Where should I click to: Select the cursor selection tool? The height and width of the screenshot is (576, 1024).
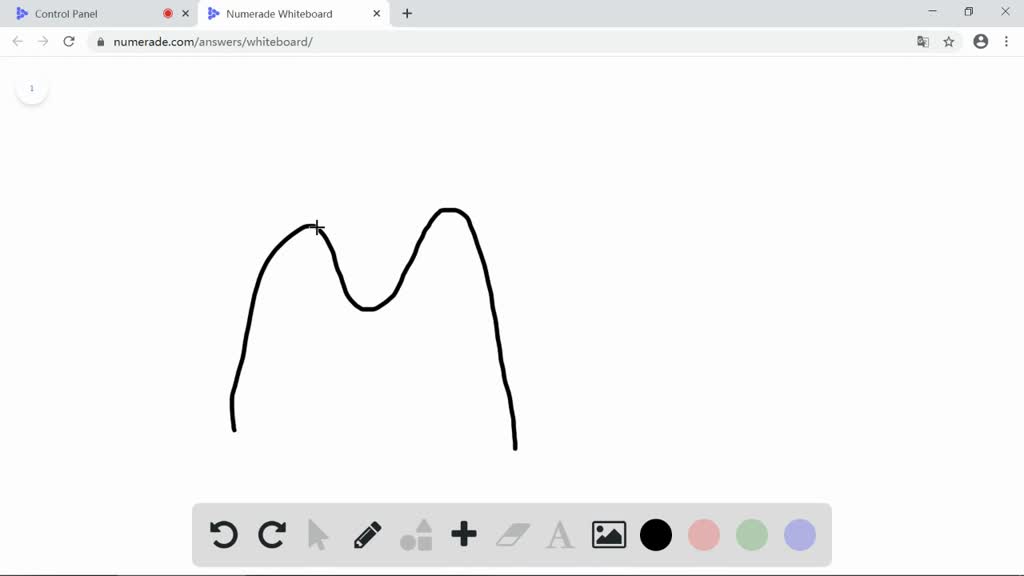point(318,534)
